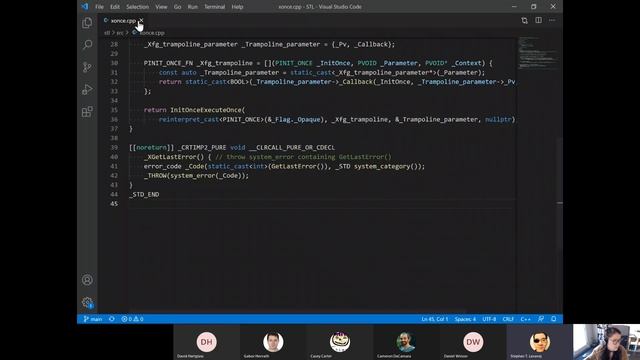
Task: Open the File menu
Action: pos(99,7)
